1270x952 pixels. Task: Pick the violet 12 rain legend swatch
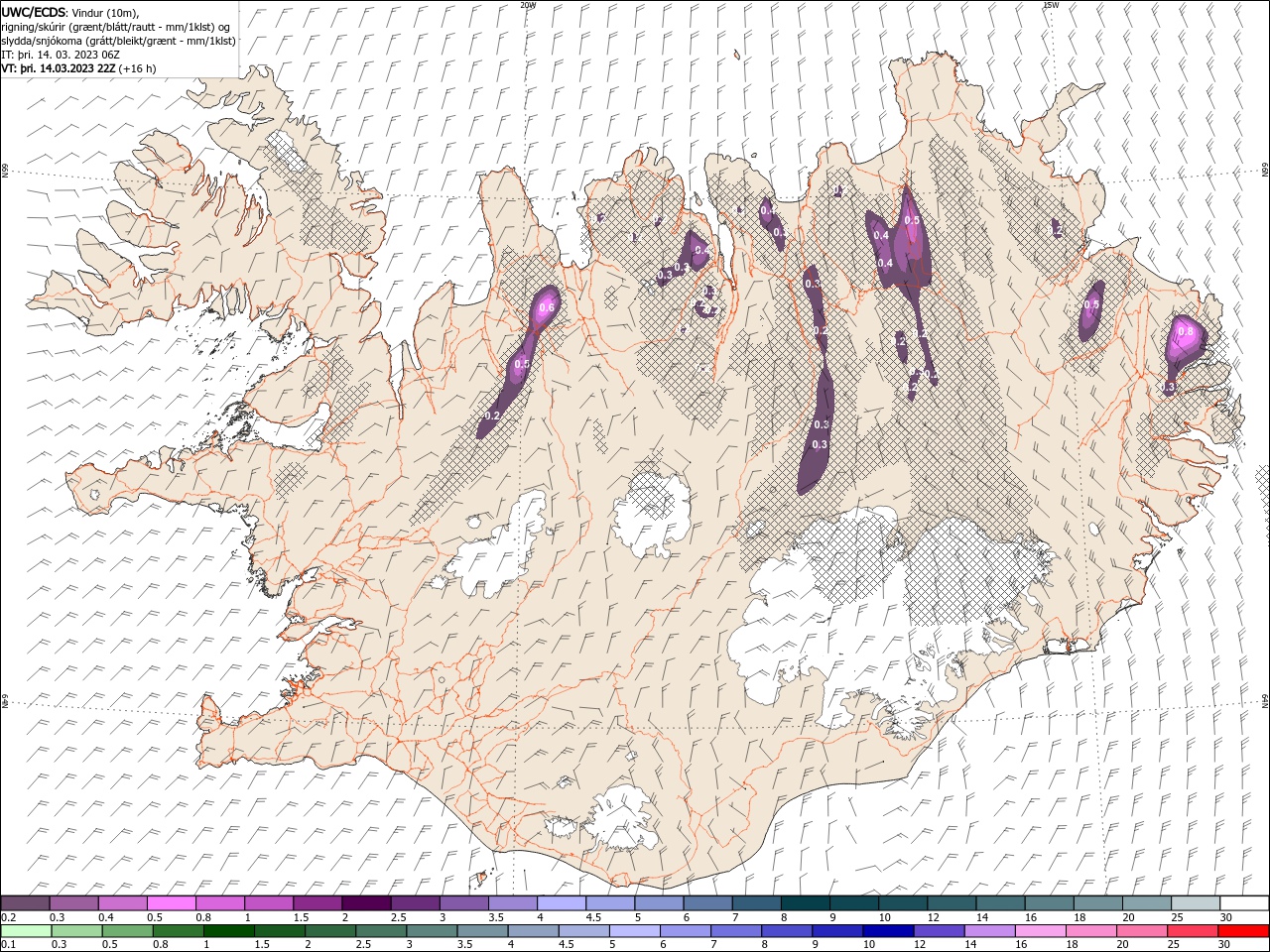click(x=939, y=931)
